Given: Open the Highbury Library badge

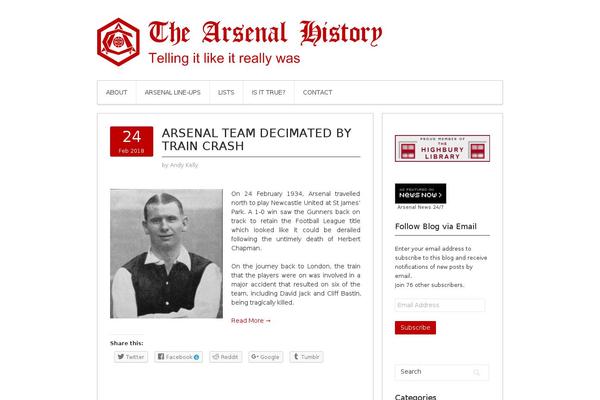Looking at the screenshot, I should pos(442,148).
